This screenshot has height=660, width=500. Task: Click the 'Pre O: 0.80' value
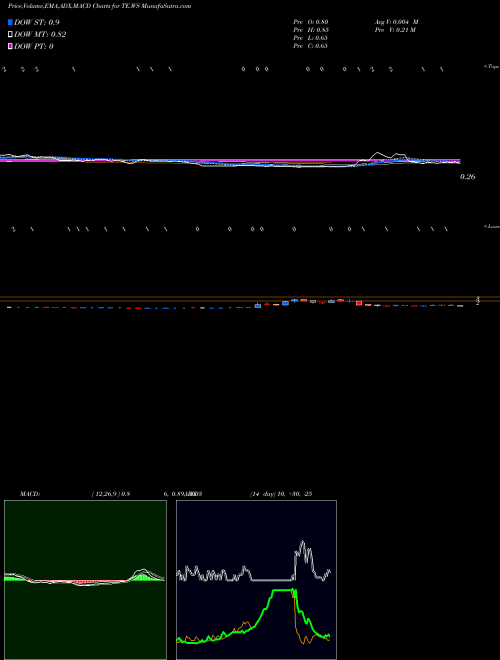pyautogui.click(x=311, y=21)
